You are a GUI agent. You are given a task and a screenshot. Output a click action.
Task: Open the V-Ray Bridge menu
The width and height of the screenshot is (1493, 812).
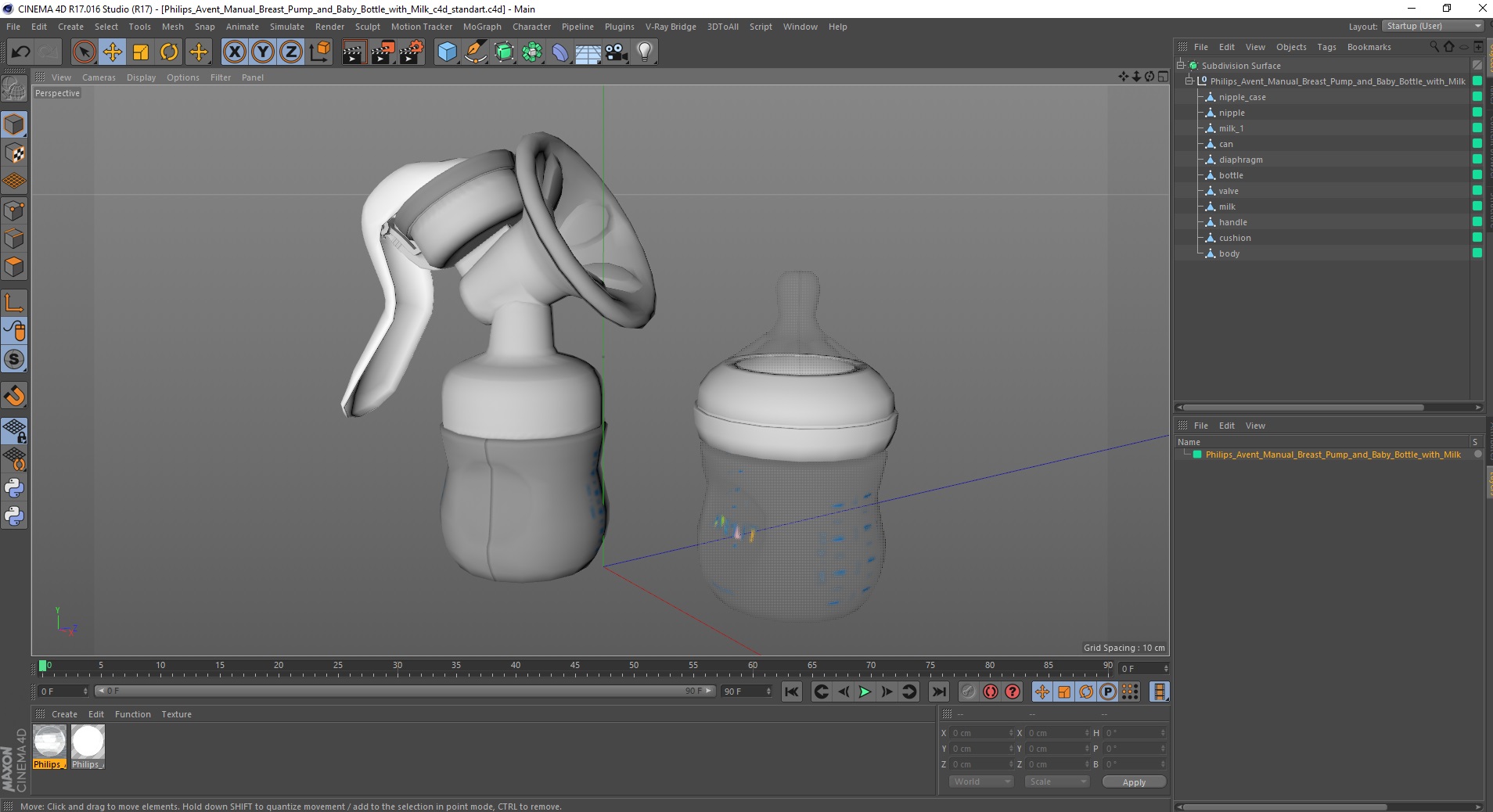pyautogui.click(x=671, y=27)
